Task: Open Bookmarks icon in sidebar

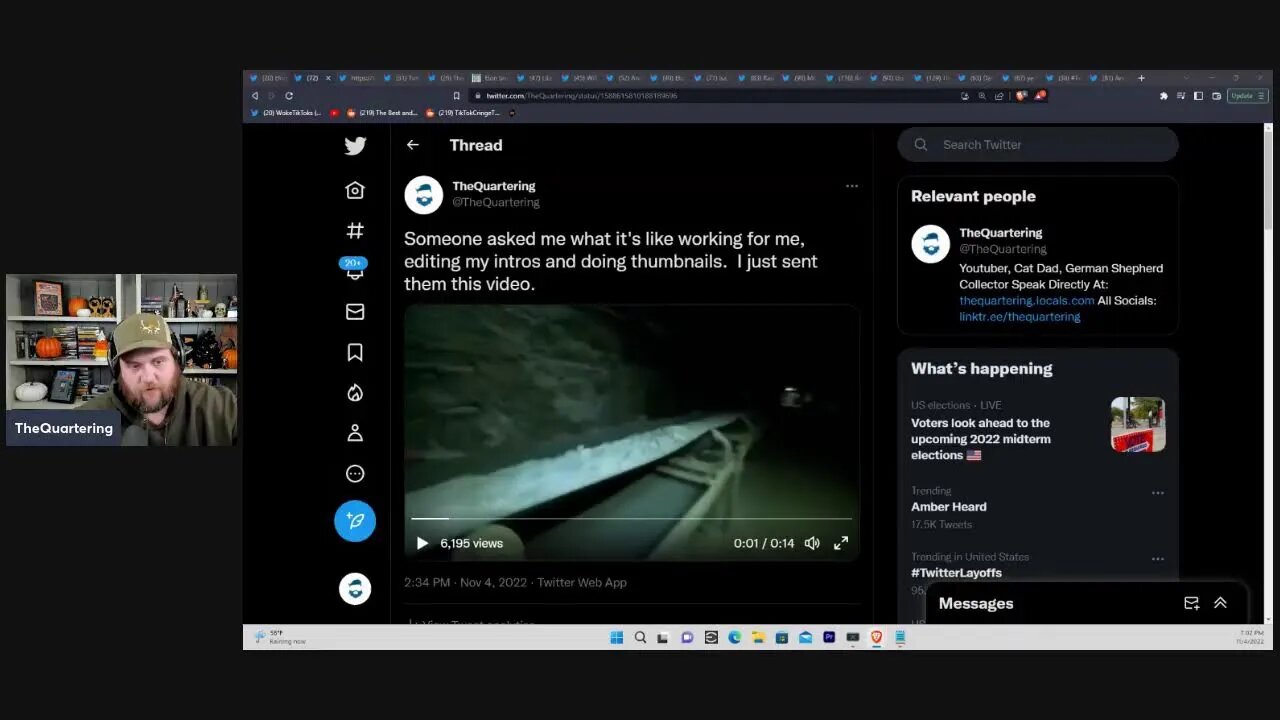Action: [x=355, y=352]
